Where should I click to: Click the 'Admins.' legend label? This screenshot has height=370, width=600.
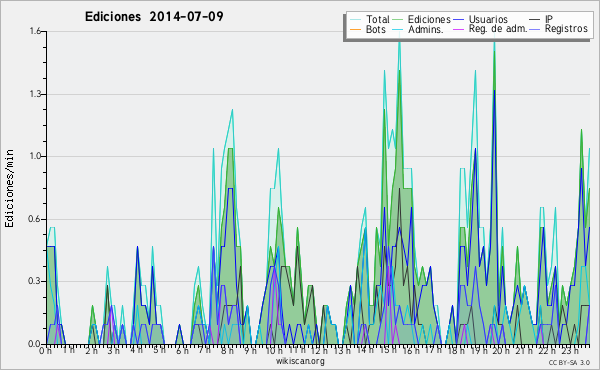pos(426,29)
